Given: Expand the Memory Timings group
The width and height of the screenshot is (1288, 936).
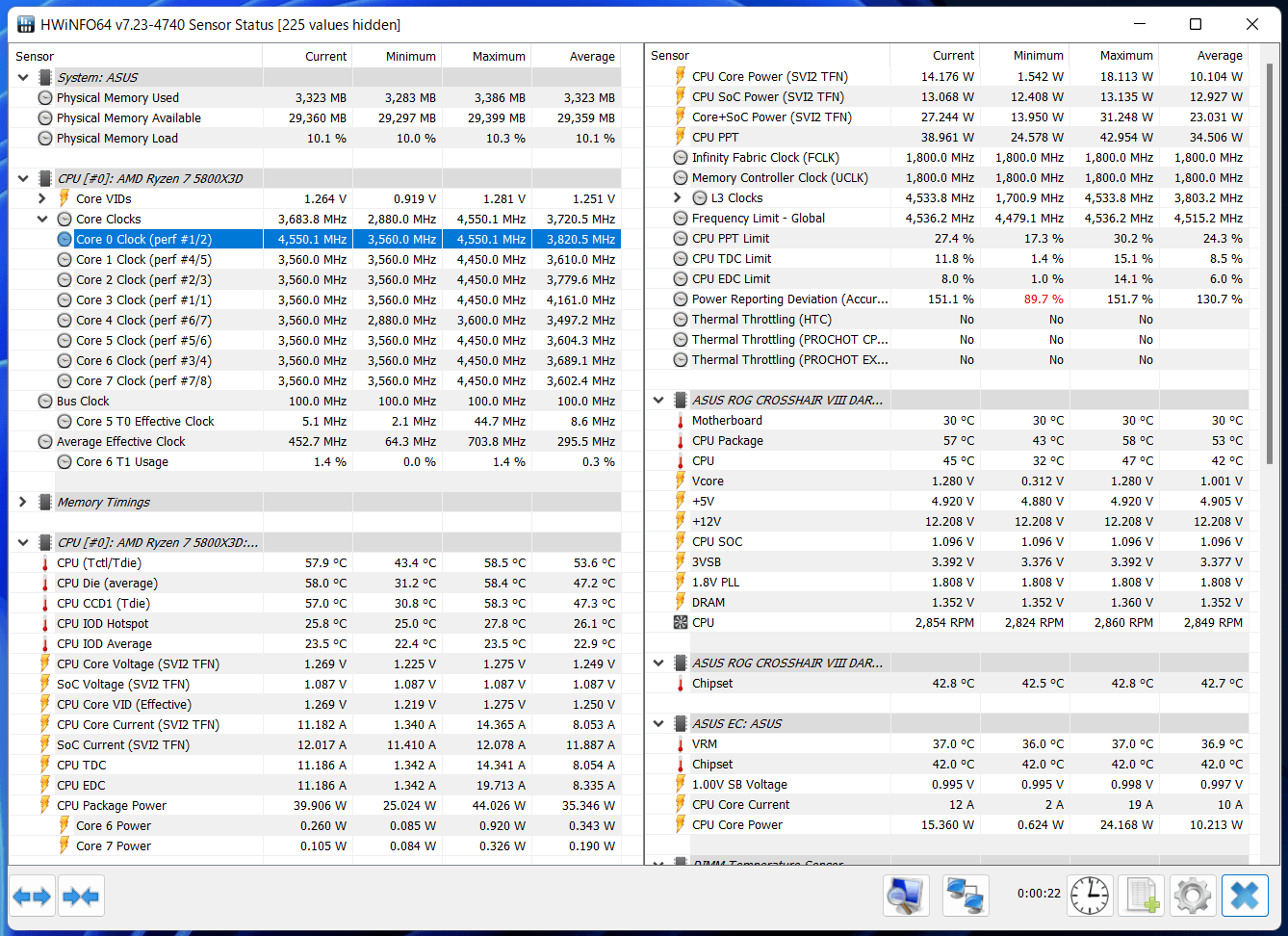Looking at the screenshot, I should (x=23, y=502).
